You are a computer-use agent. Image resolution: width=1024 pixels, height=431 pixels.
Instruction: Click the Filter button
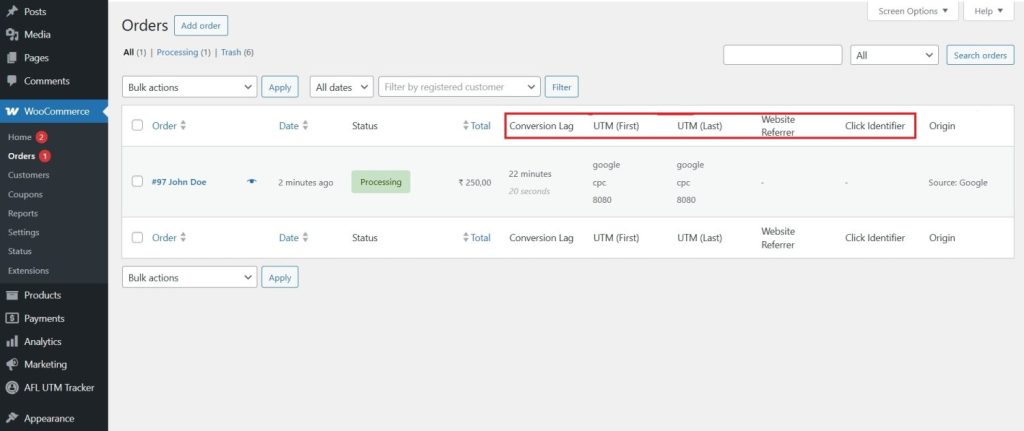[562, 87]
